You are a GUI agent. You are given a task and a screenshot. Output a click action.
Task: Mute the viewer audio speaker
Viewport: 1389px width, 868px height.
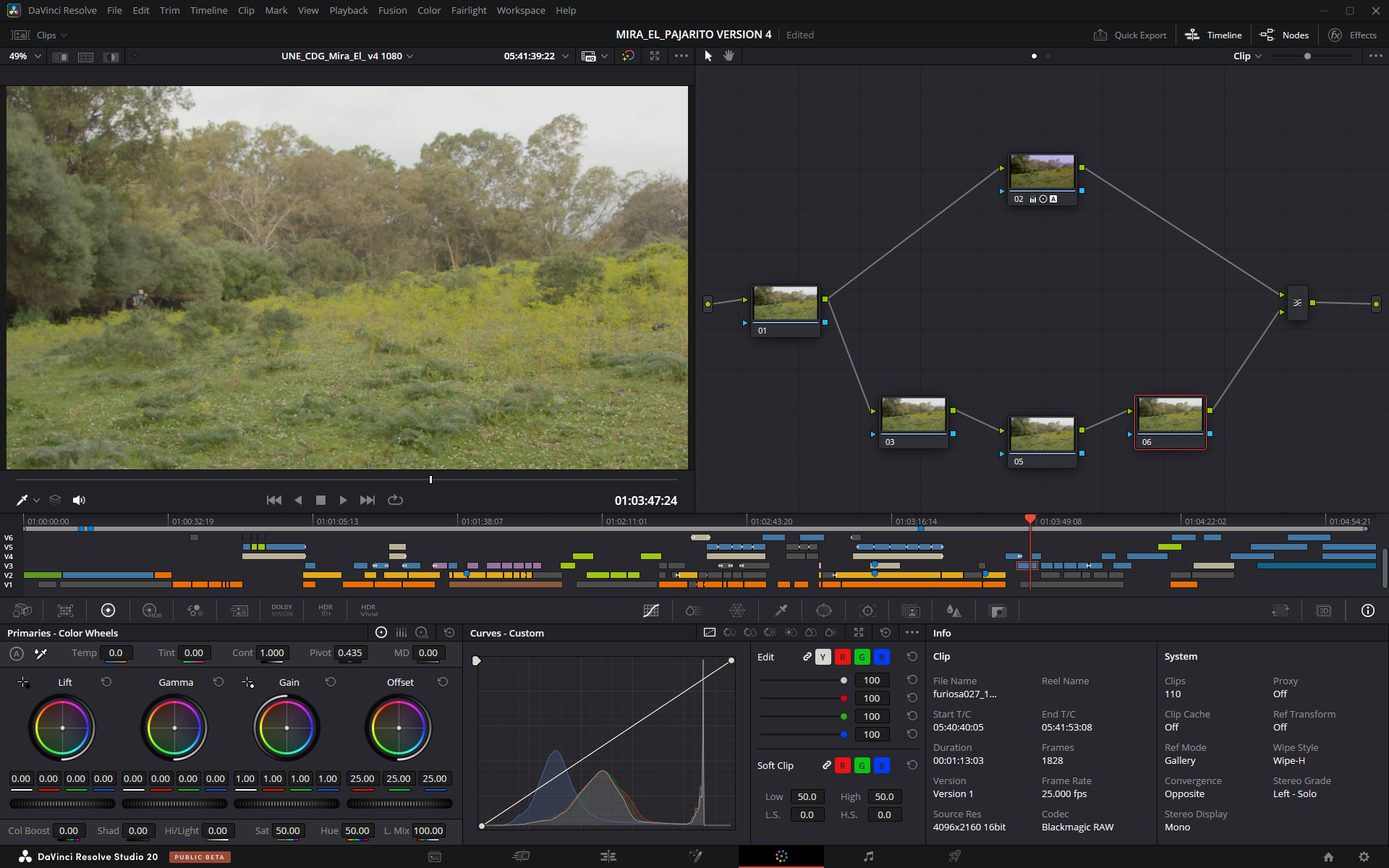pyautogui.click(x=79, y=500)
